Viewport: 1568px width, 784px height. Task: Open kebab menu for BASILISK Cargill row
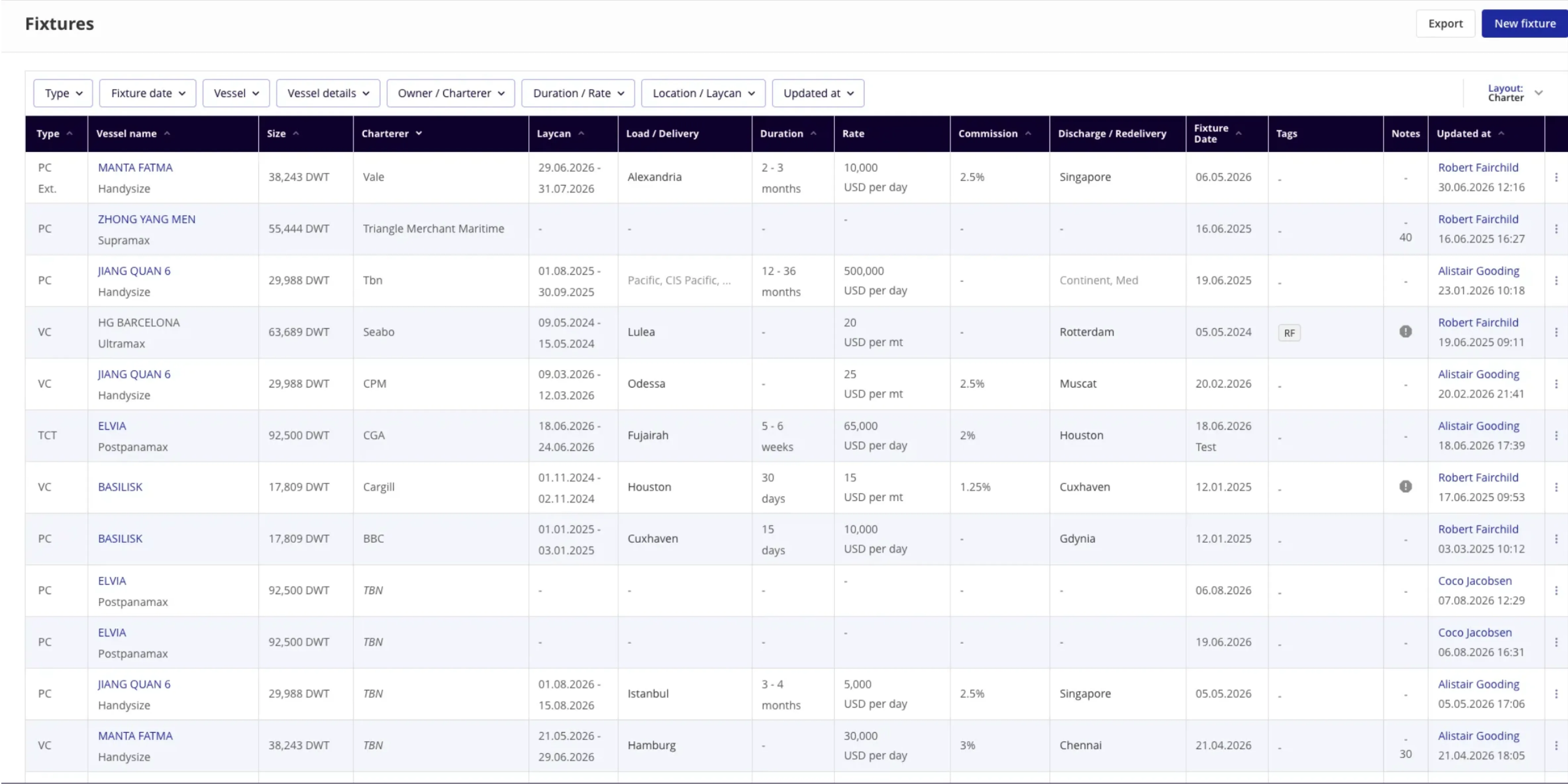(x=1556, y=488)
